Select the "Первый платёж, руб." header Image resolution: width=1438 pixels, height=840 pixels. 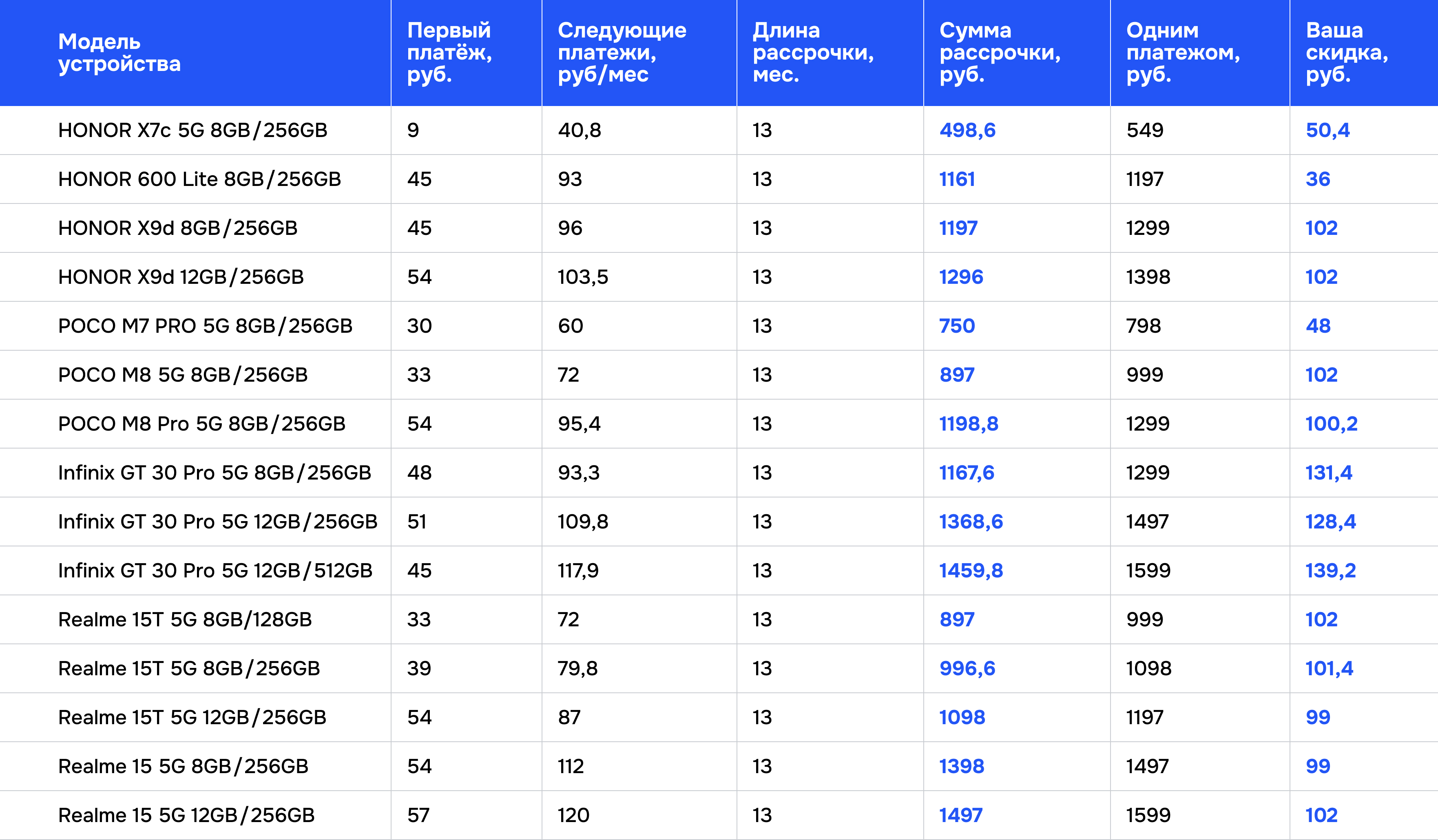pyautogui.click(x=449, y=53)
